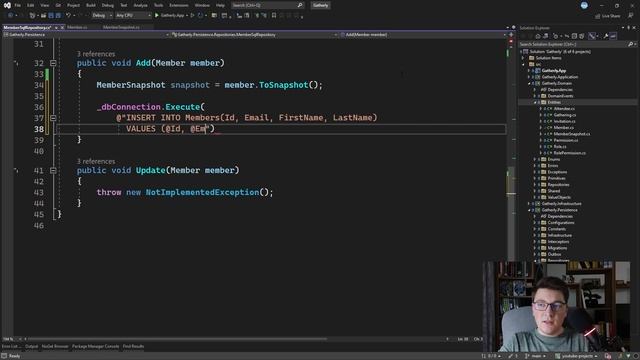Switch to the MemberSnapshot.cs tab
This screenshot has width=640, height=360.
click(121, 27)
